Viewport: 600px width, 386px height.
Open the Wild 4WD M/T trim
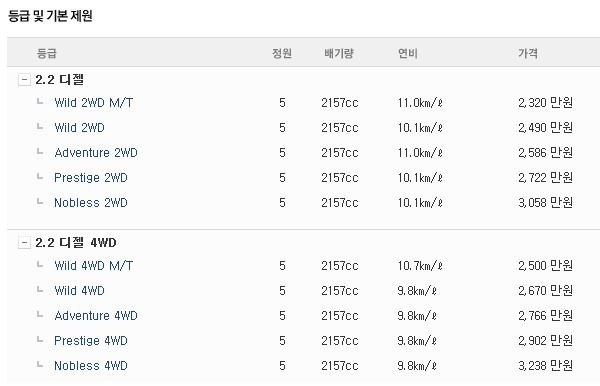(x=94, y=266)
